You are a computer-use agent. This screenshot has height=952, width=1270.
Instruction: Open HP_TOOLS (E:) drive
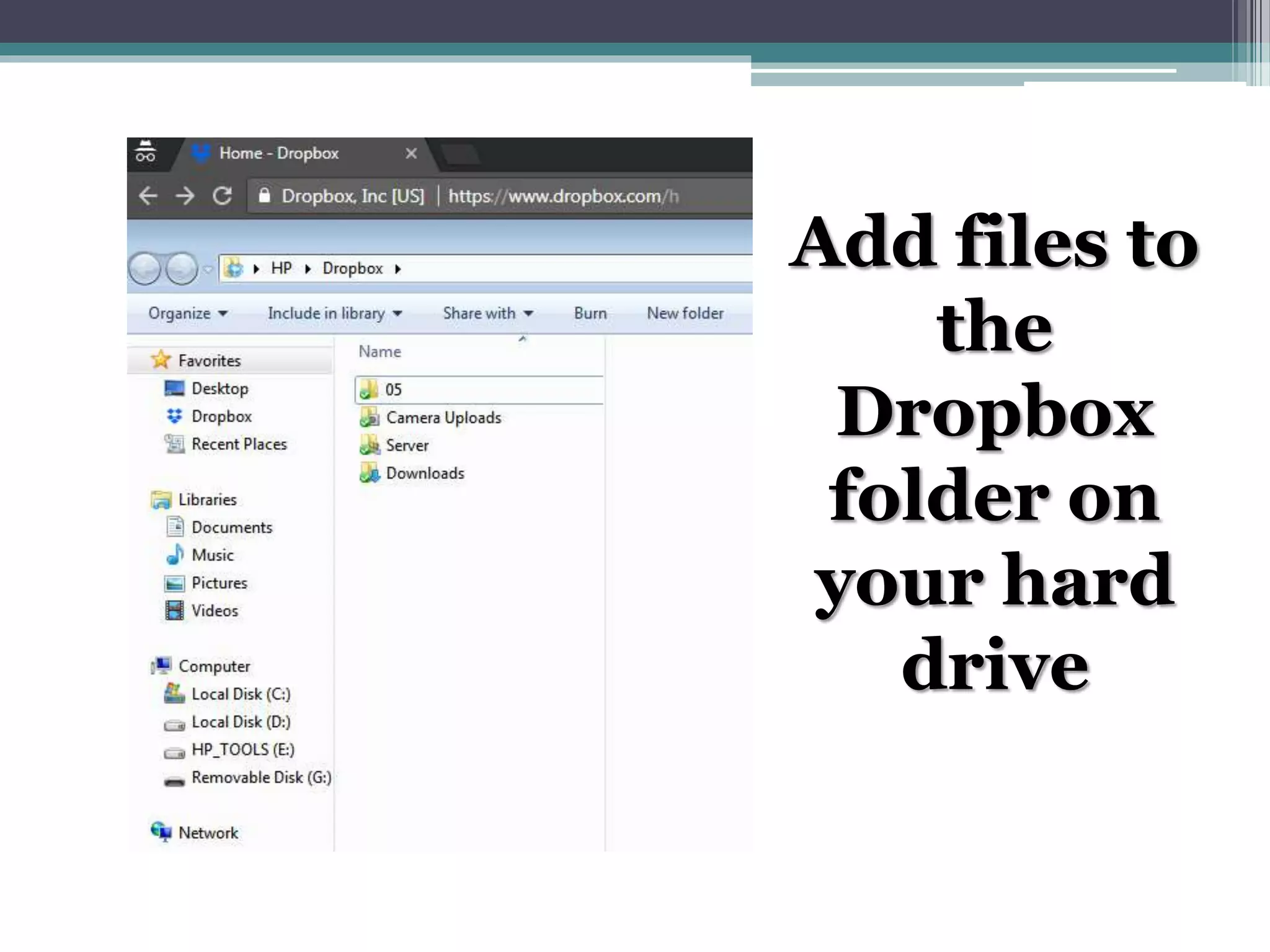pyautogui.click(x=243, y=750)
